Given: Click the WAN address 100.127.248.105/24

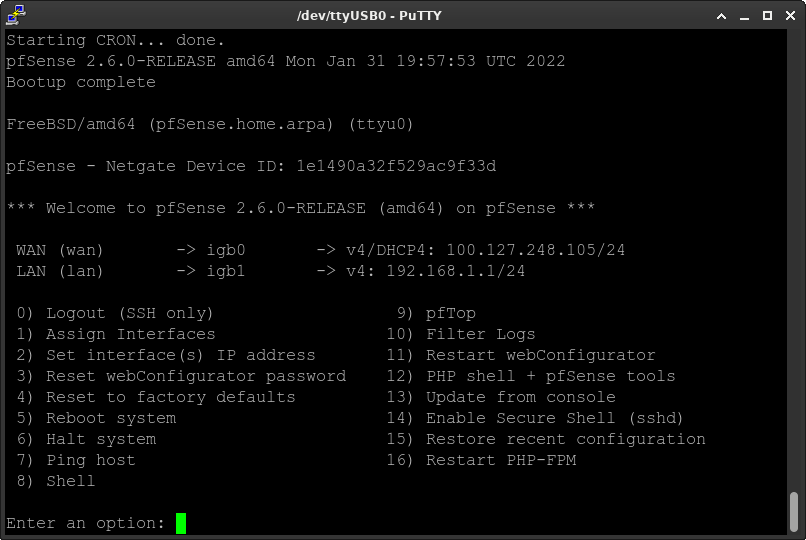Looking at the screenshot, I should point(536,250).
